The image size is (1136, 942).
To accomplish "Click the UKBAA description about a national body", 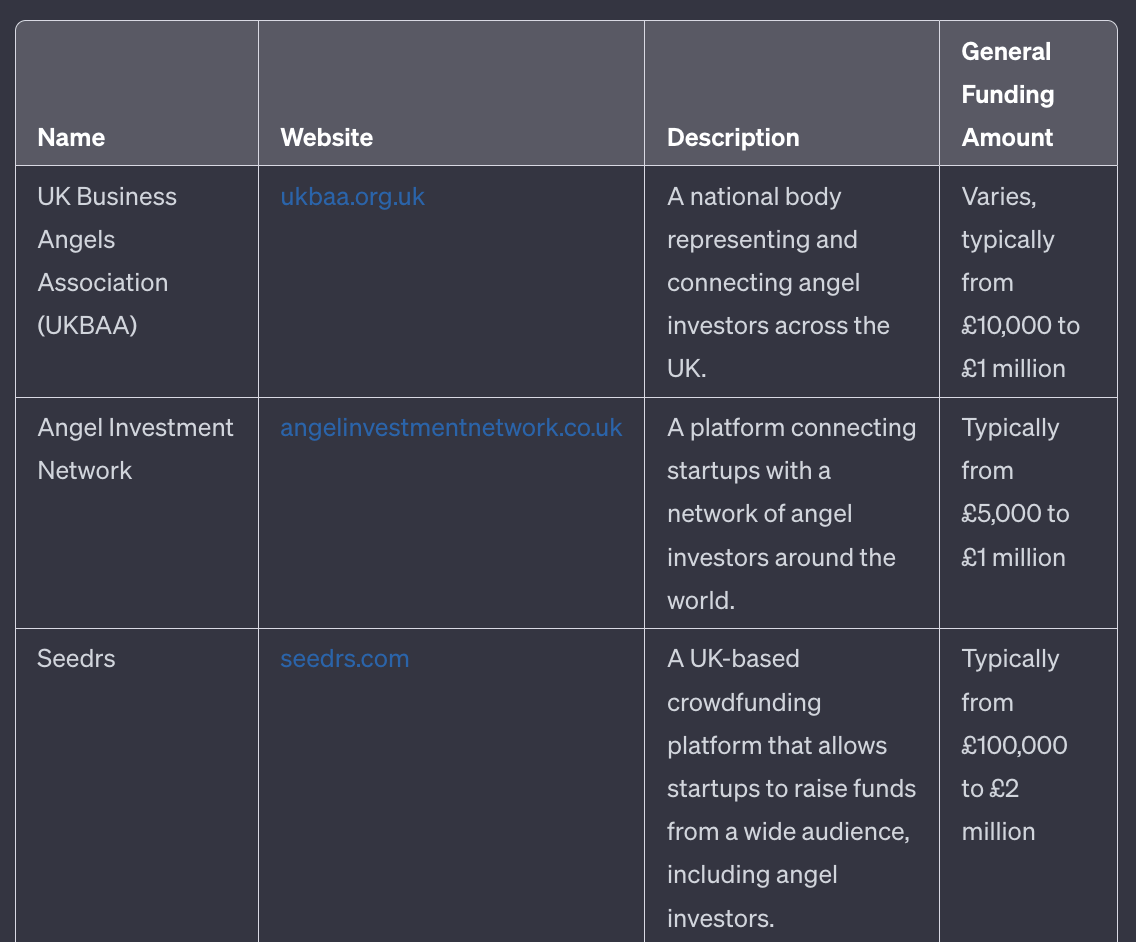I will (778, 282).
